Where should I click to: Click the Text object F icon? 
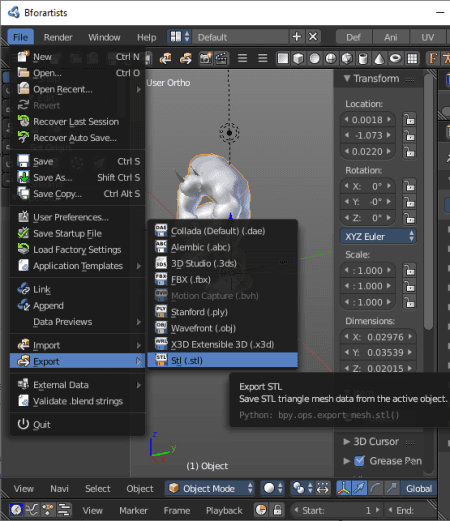433,59
